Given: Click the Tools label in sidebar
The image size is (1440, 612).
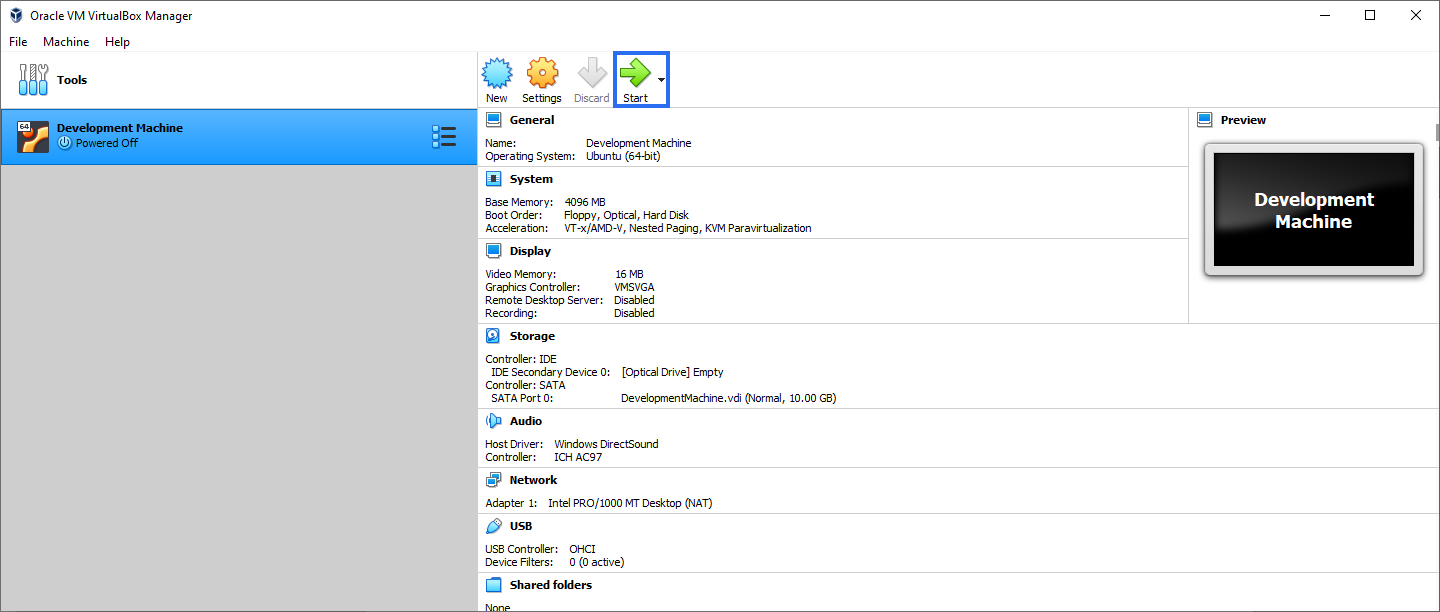Looking at the screenshot, I should click(72, 80).
